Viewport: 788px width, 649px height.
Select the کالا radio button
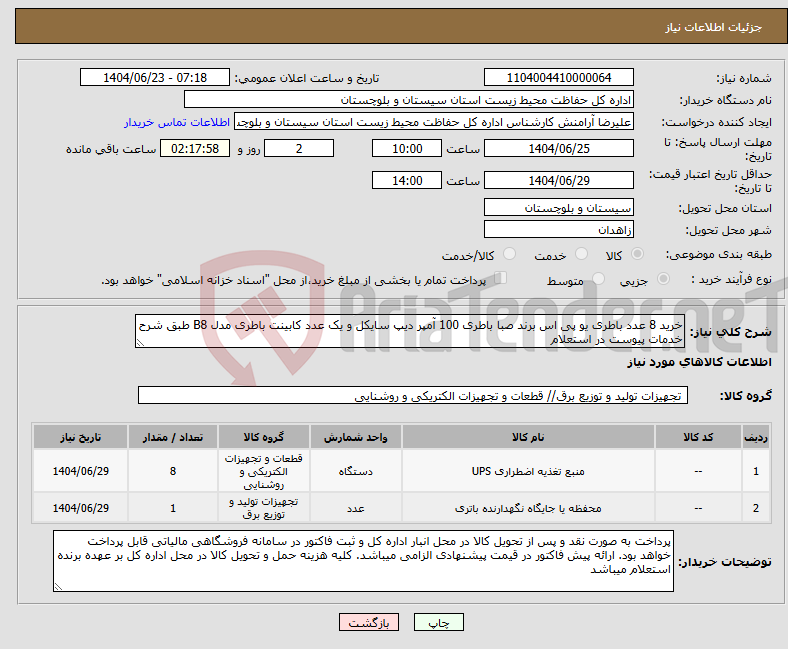[639, 255]
